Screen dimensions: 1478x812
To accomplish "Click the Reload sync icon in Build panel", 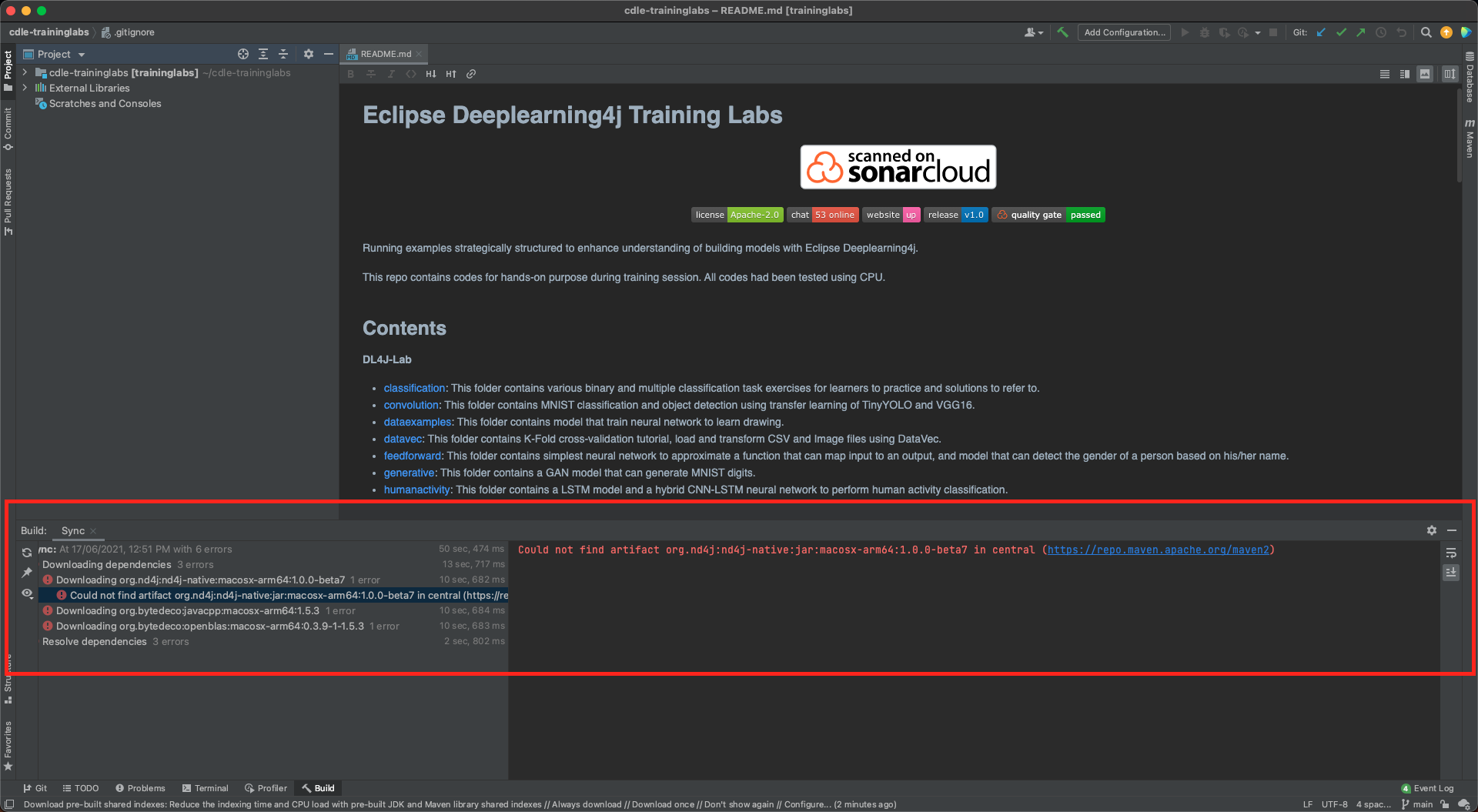I will click(27, 552).
